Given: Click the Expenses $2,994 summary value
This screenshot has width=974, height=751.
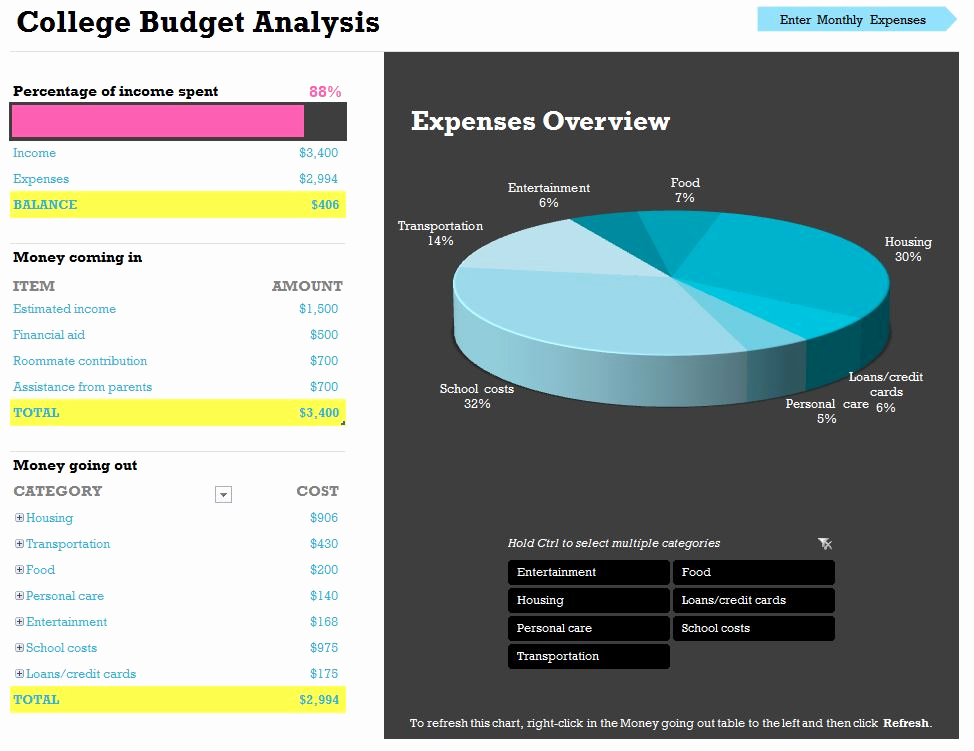Looking at the screenshot, I should (x=318, y=179).
